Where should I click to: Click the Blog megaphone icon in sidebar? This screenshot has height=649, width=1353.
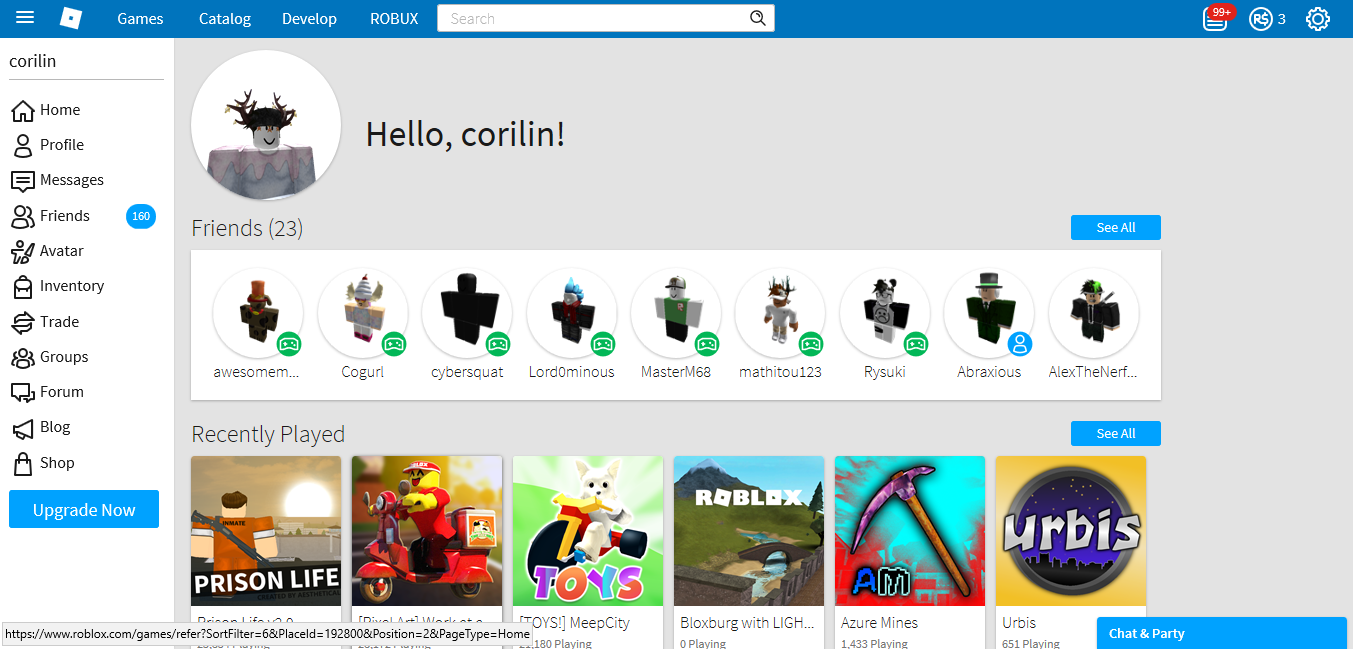pos(23,428)
